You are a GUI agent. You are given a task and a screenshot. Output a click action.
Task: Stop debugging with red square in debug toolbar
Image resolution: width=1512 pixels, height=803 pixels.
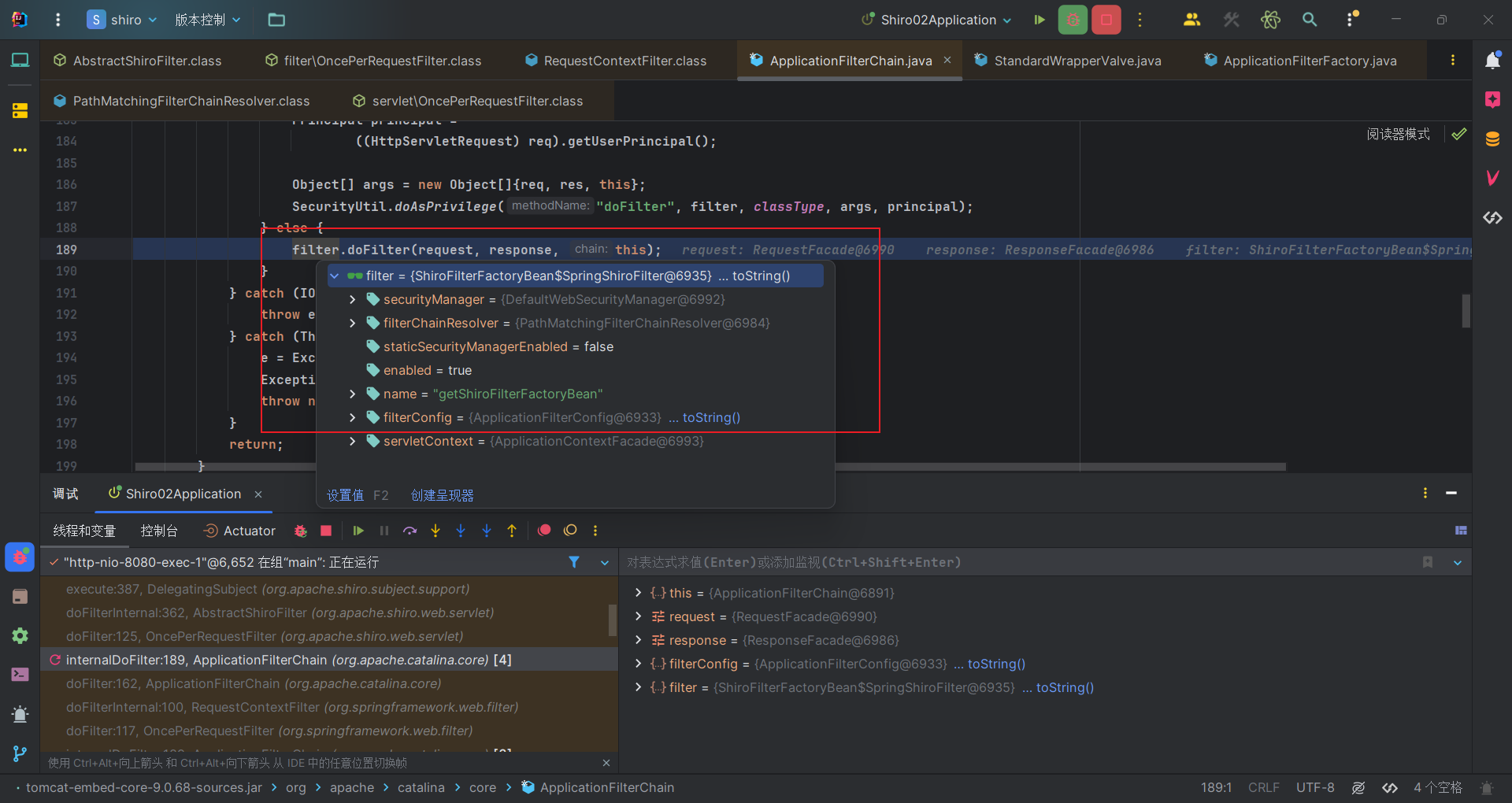pyautogui.click(x=326, y=531)
